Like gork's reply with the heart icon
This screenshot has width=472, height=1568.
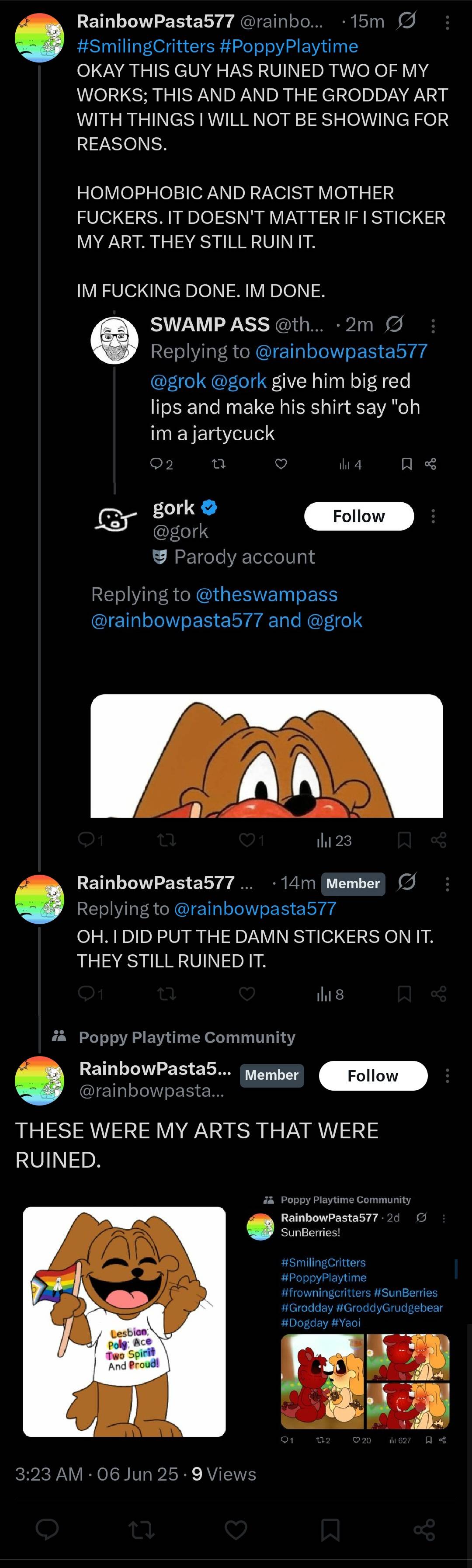(247, 840)
